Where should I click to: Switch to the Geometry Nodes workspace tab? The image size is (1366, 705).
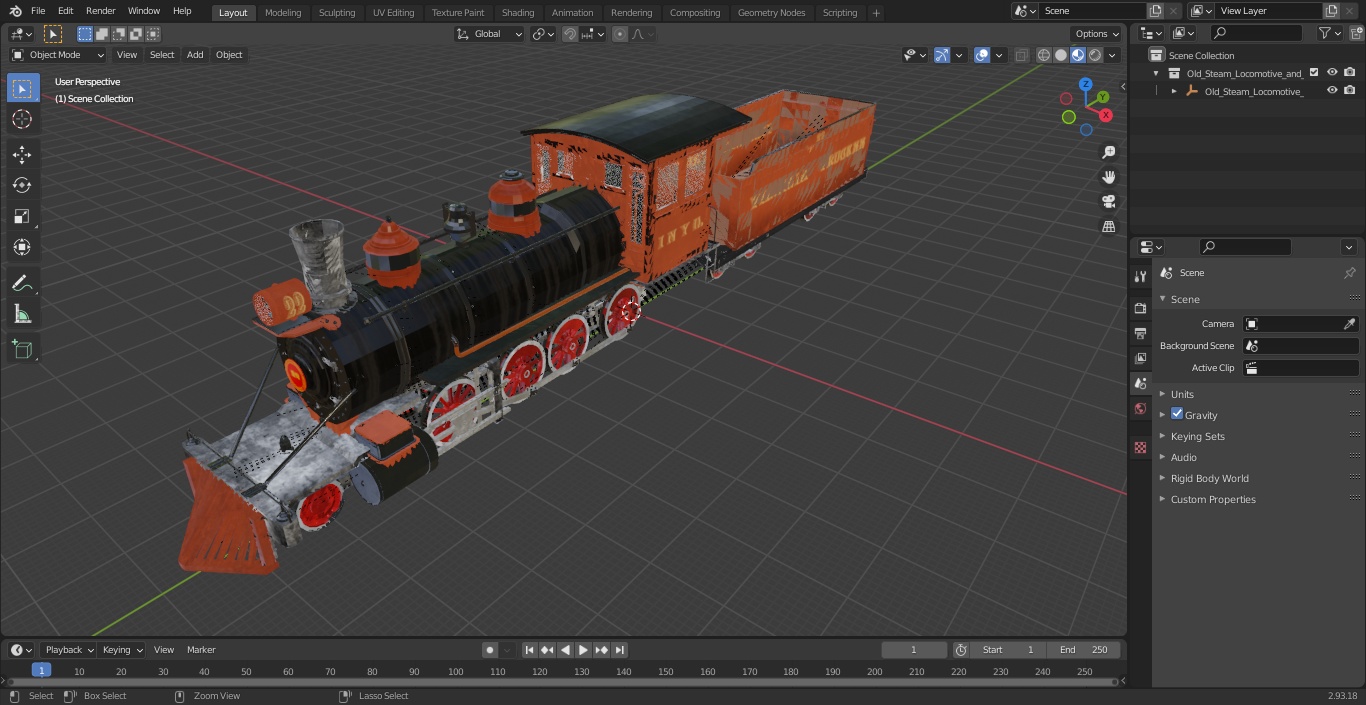[x=771, y=12]
